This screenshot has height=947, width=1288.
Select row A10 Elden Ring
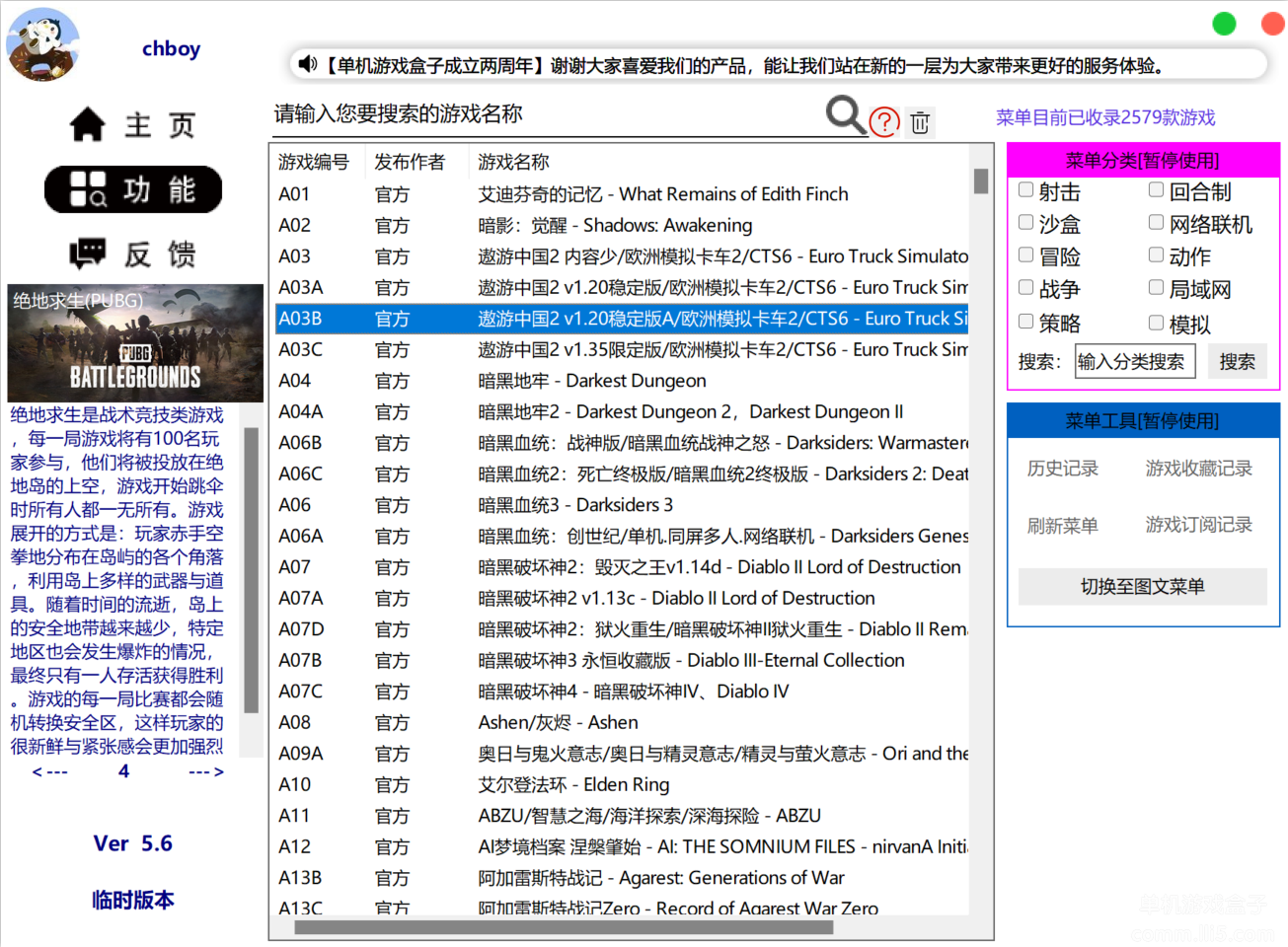point(622,784)
